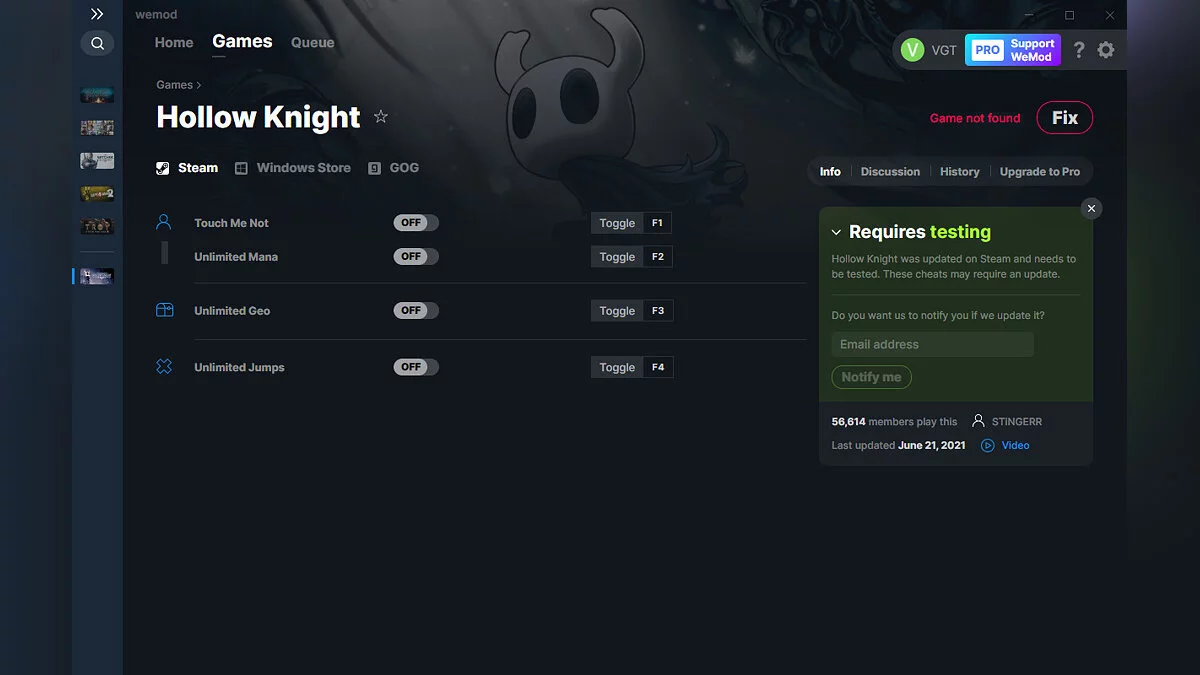Open the Queue tab
The height and width of the screenshot is (675, 1200).
pyautogui.click(x=312, y=42)
